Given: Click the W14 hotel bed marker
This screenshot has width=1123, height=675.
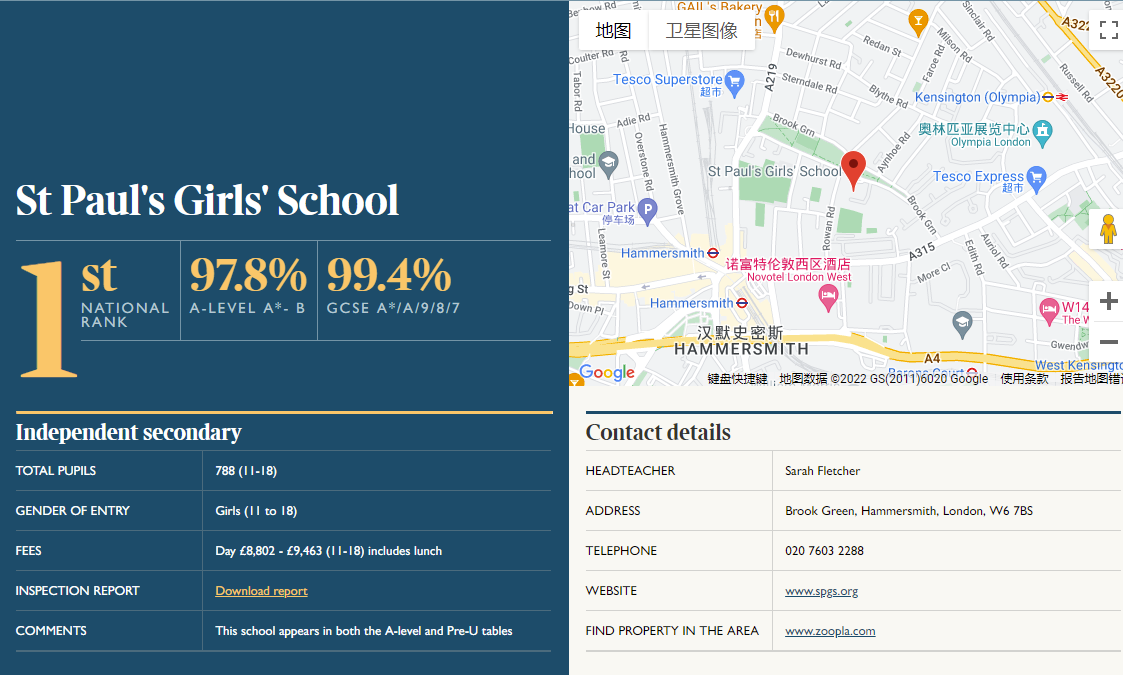Looking at the screenshot, I should coord(1049,310).
